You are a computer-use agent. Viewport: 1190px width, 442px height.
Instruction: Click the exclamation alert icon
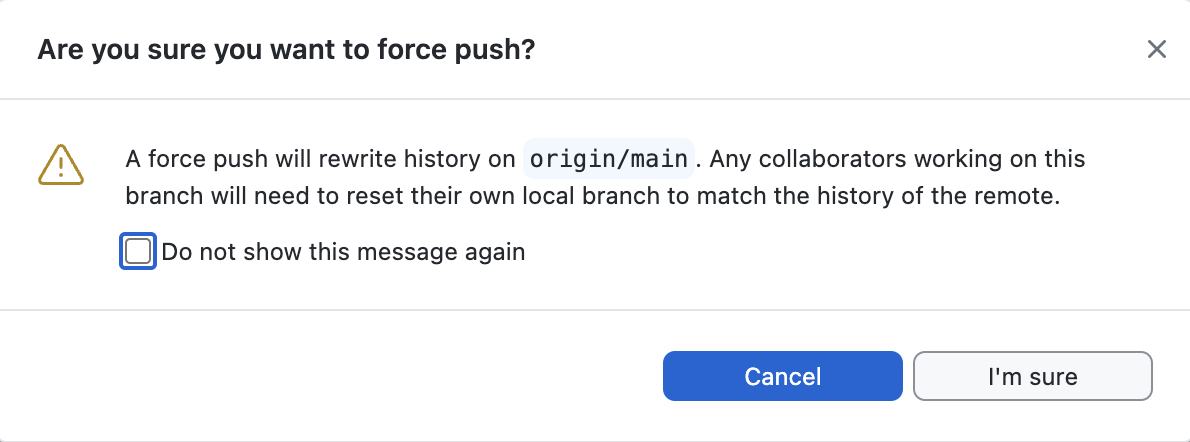pyautogui.click(x=61, y=164)
